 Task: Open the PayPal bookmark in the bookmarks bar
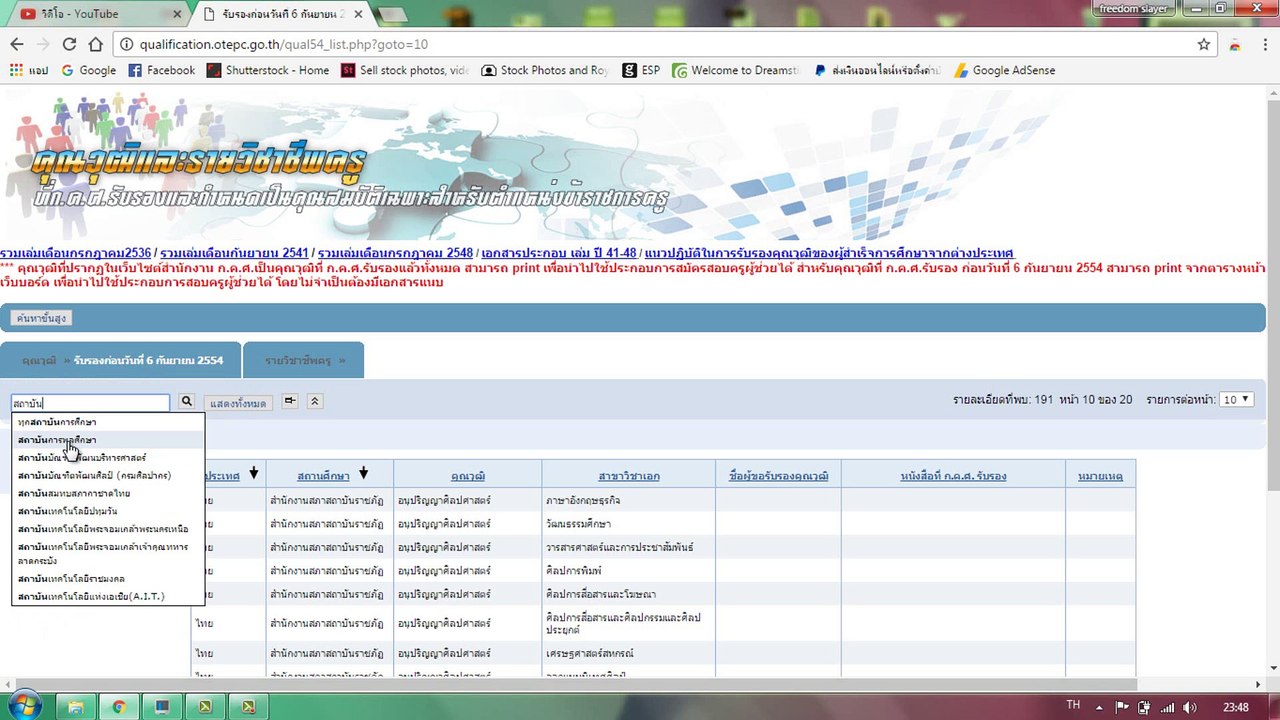pos(877,70)
